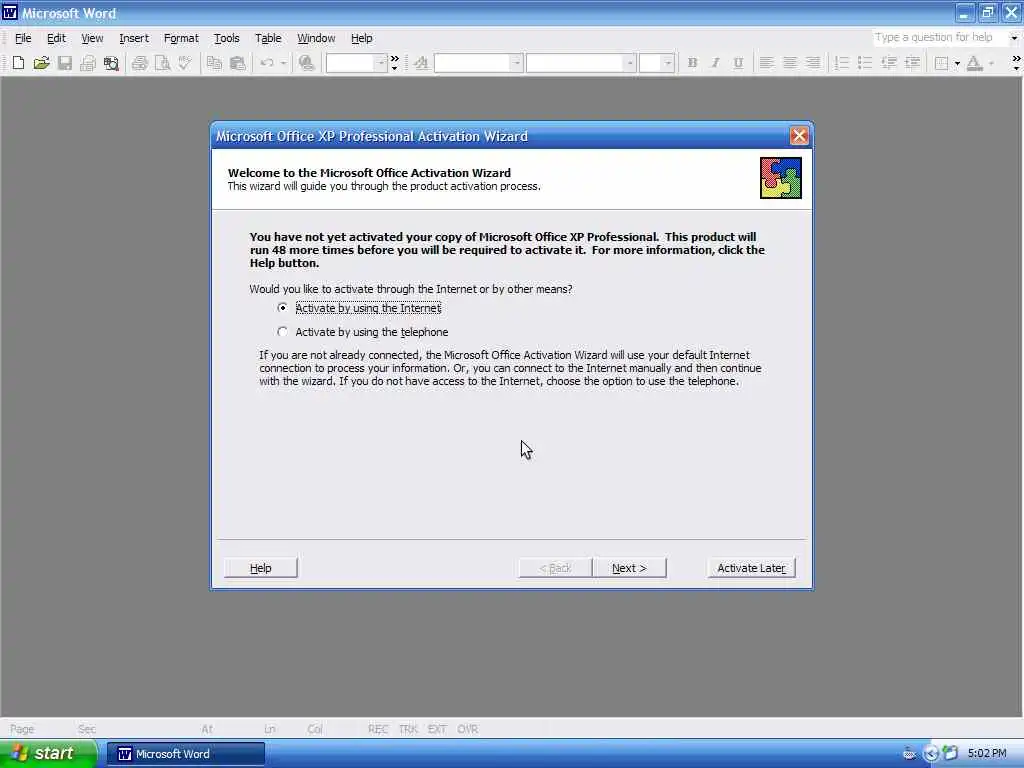Click the Bullets list icon

(x=865, y=63)
